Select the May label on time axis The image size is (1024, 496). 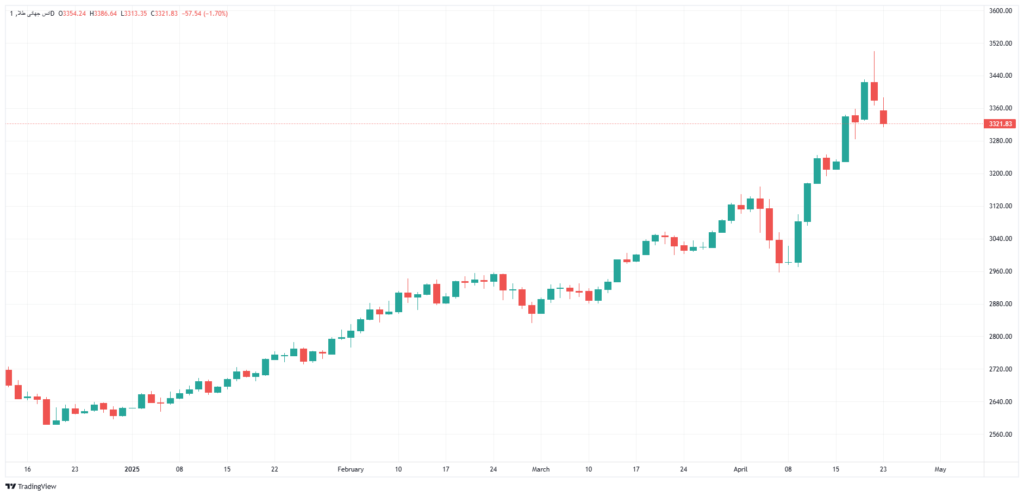[x=940, y=469]
